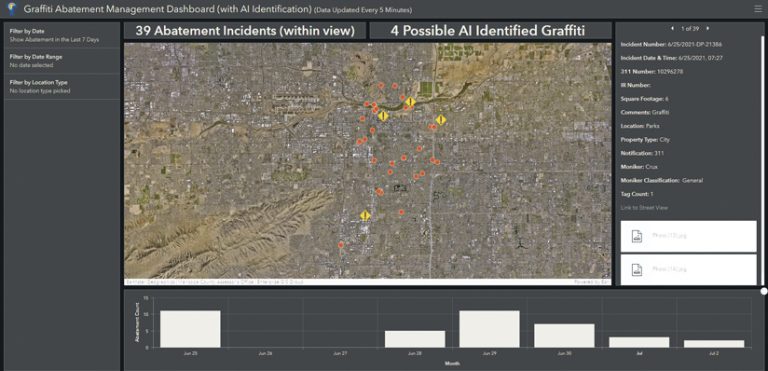Click the southernmost red abatement marker

coord(340,245)
